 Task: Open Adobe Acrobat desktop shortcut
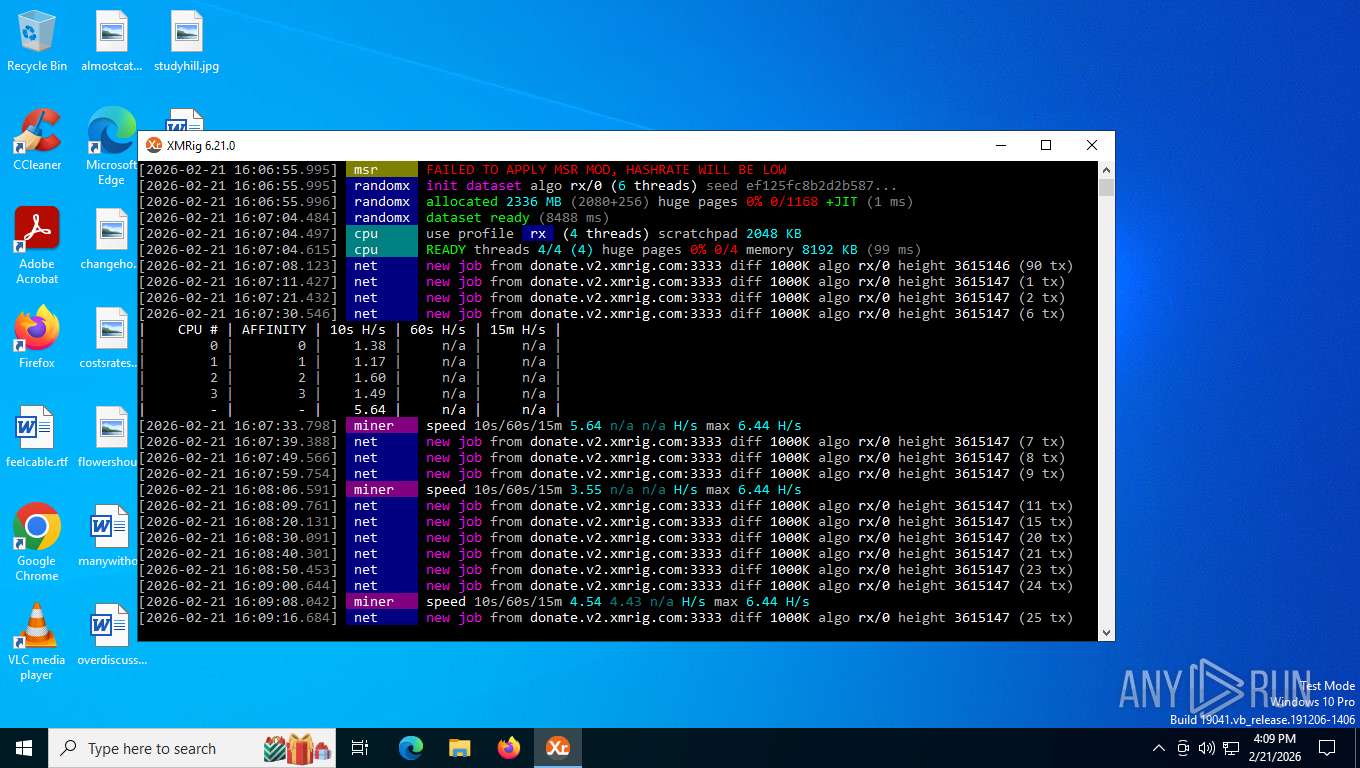click(x=37, y=246)
